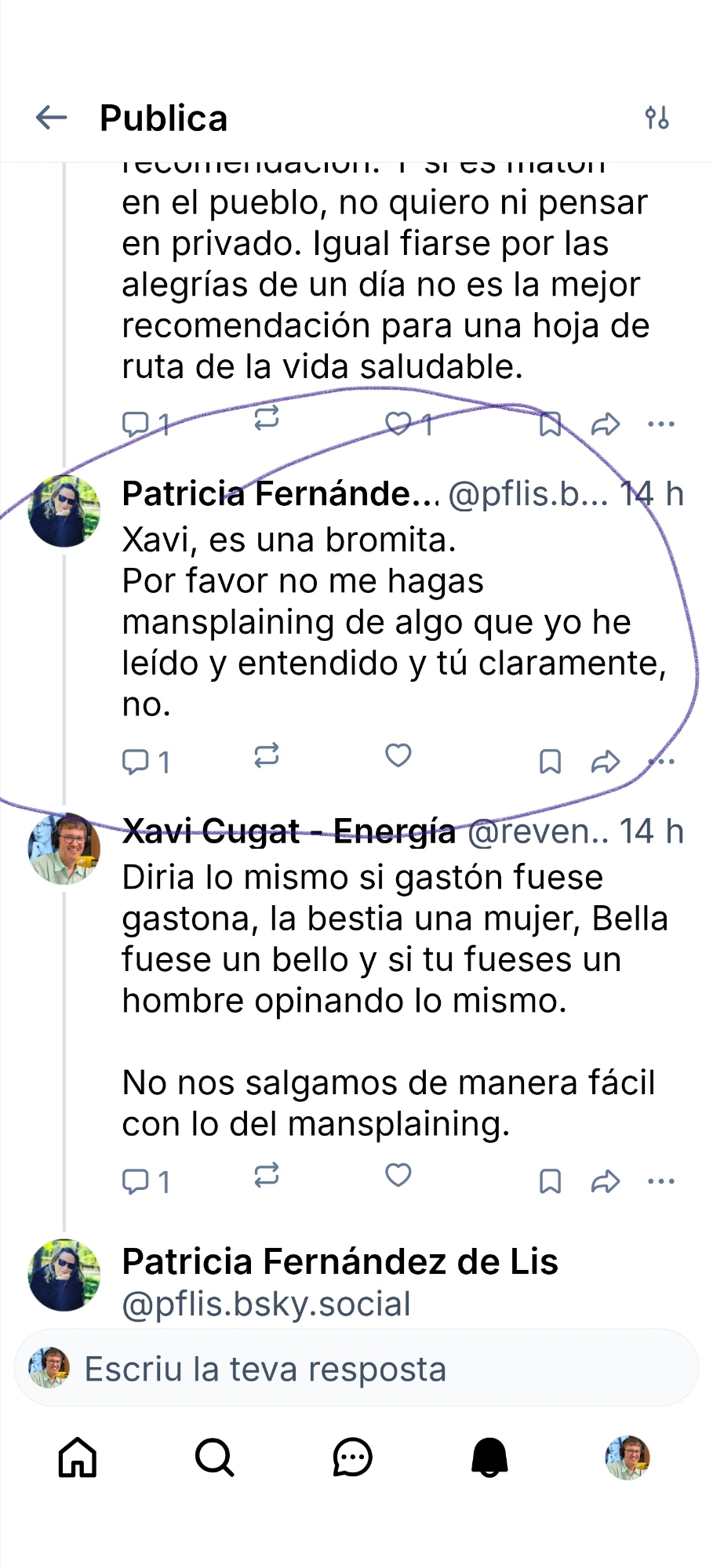Like Patricia's 'Xavi, es una bromita' post
Screen dimensions: 713x1568
pyautogui.click(x=398, y=756)
